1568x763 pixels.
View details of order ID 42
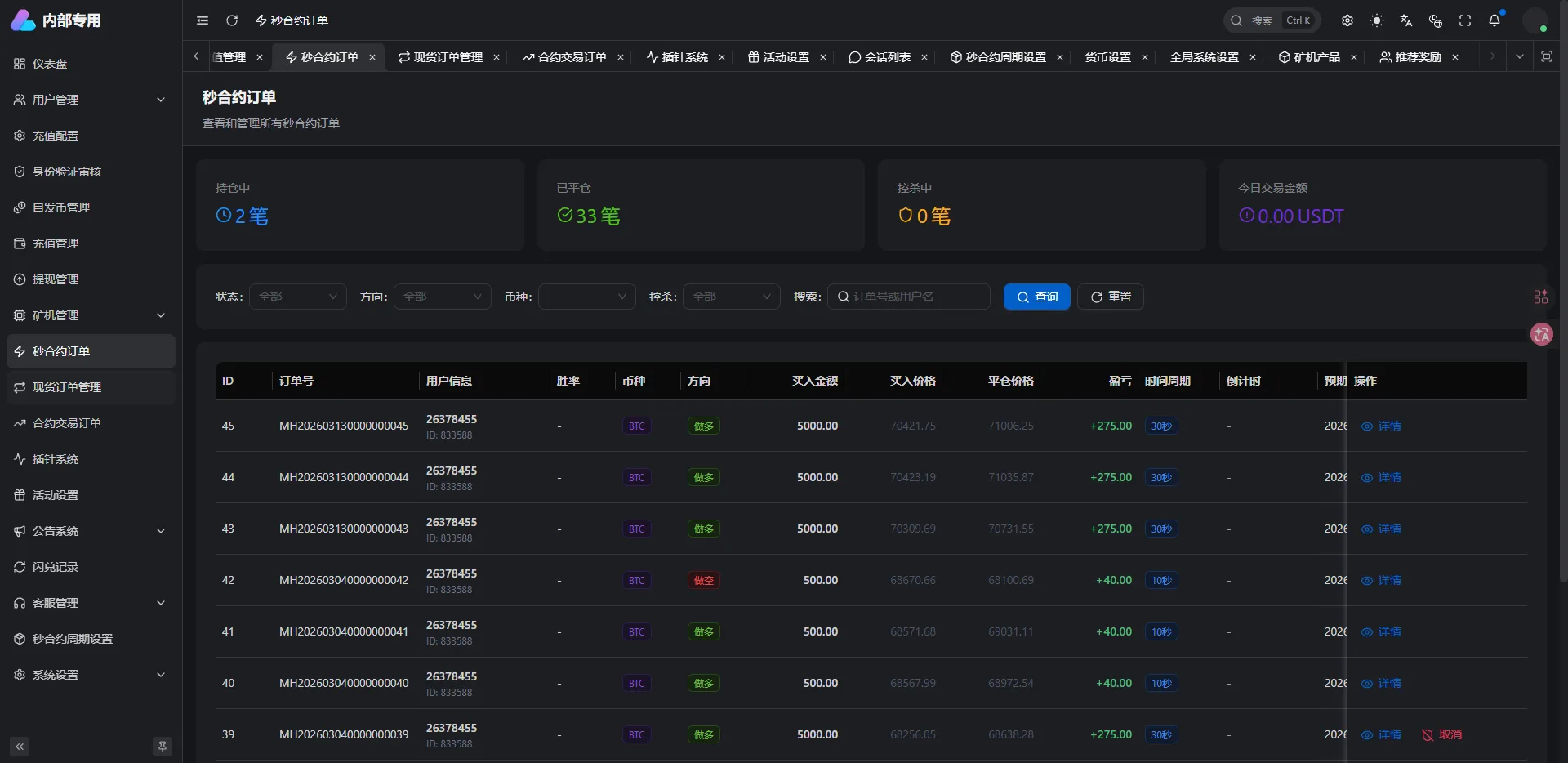tap(1381, 580)
